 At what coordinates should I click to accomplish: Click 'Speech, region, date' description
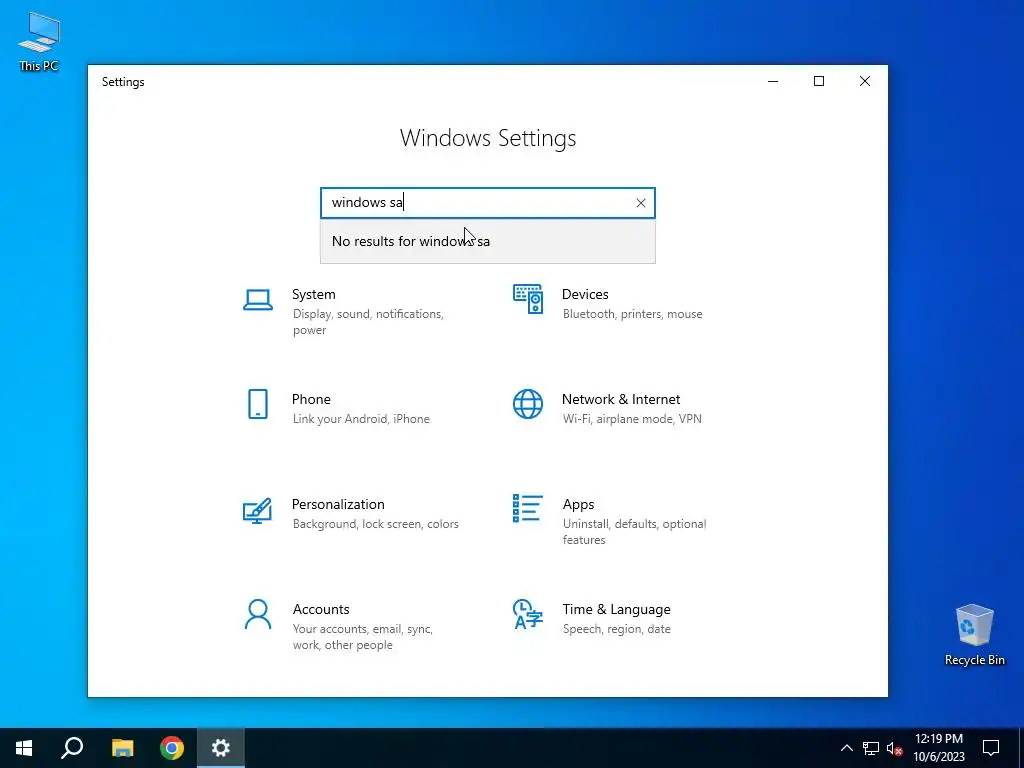(616, 629)
